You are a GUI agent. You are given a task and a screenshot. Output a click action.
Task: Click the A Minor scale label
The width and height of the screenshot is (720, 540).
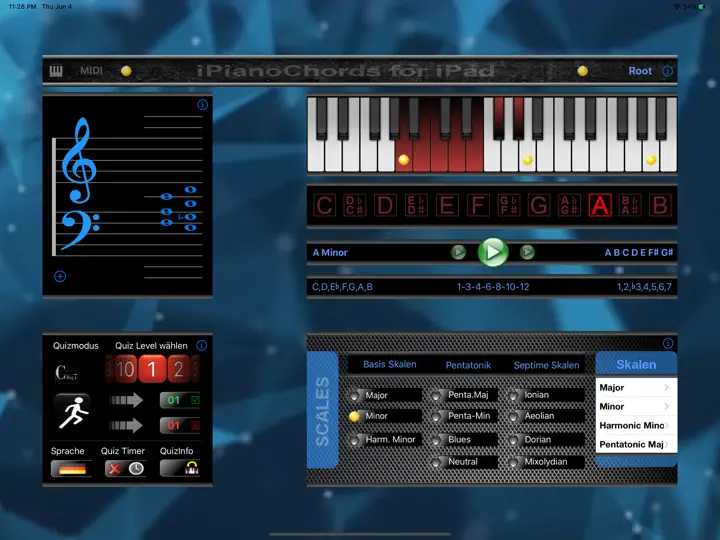point(330,252)
